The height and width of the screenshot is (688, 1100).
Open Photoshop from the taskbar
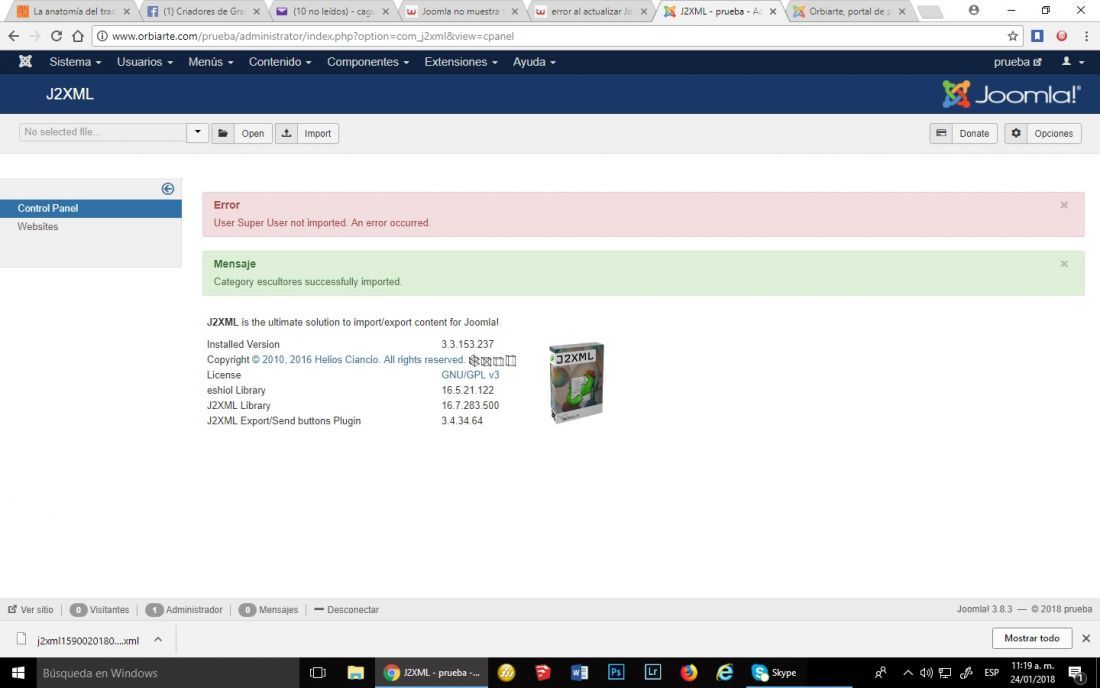click(616, 673)
